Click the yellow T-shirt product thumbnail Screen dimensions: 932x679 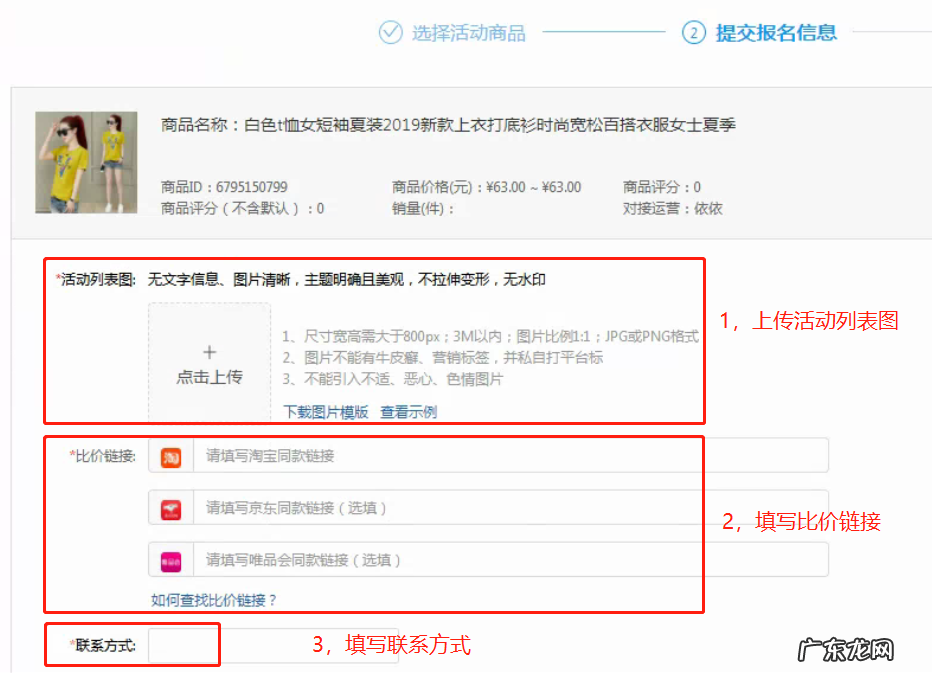tap(86, 162)
